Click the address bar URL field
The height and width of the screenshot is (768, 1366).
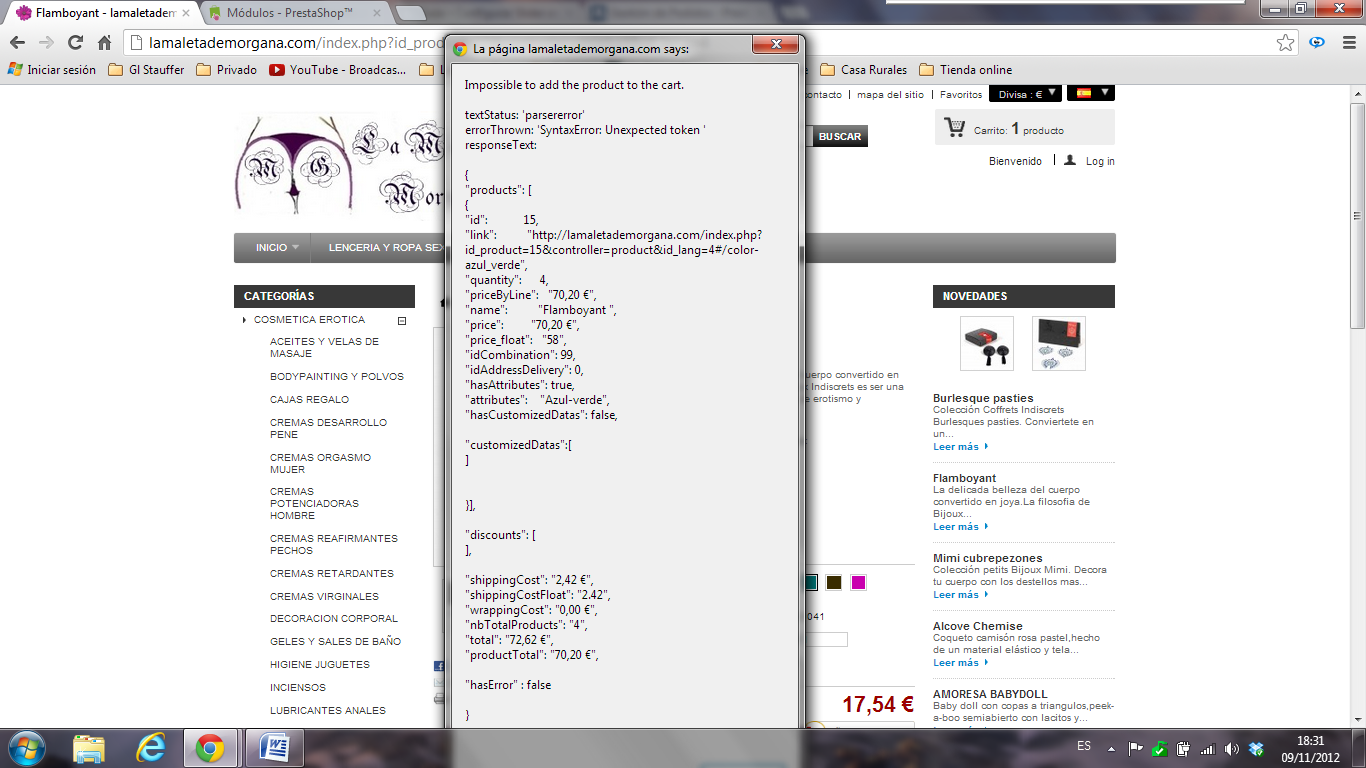(x=700, y=43)
